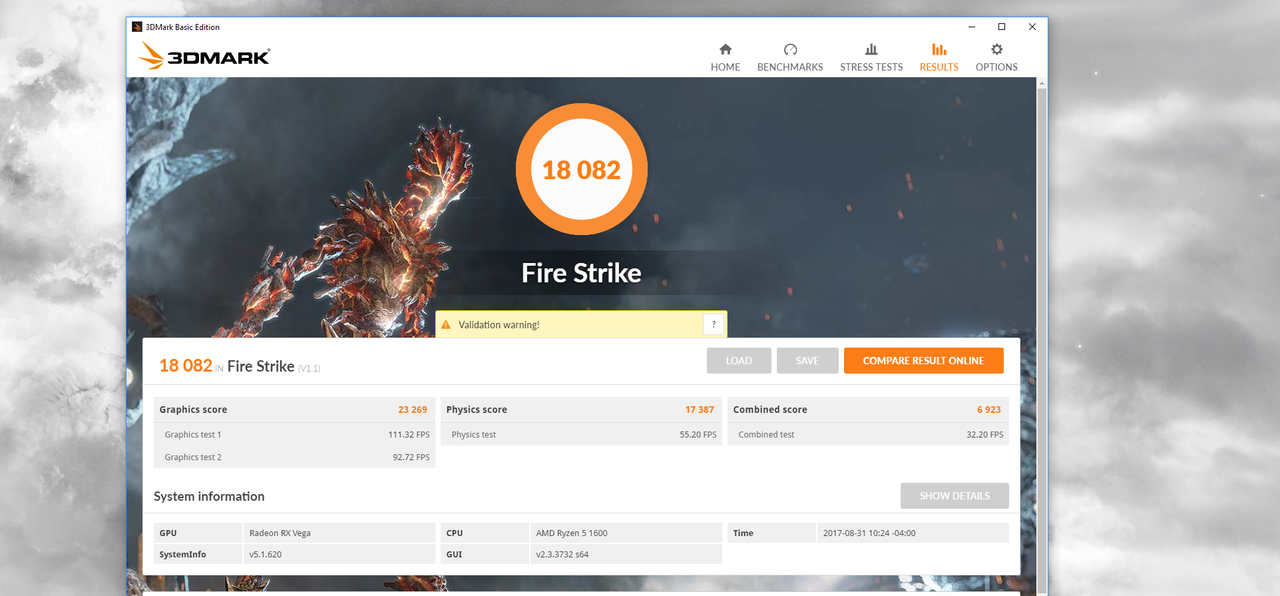Click 32.20 FPS value

[985, 435]
